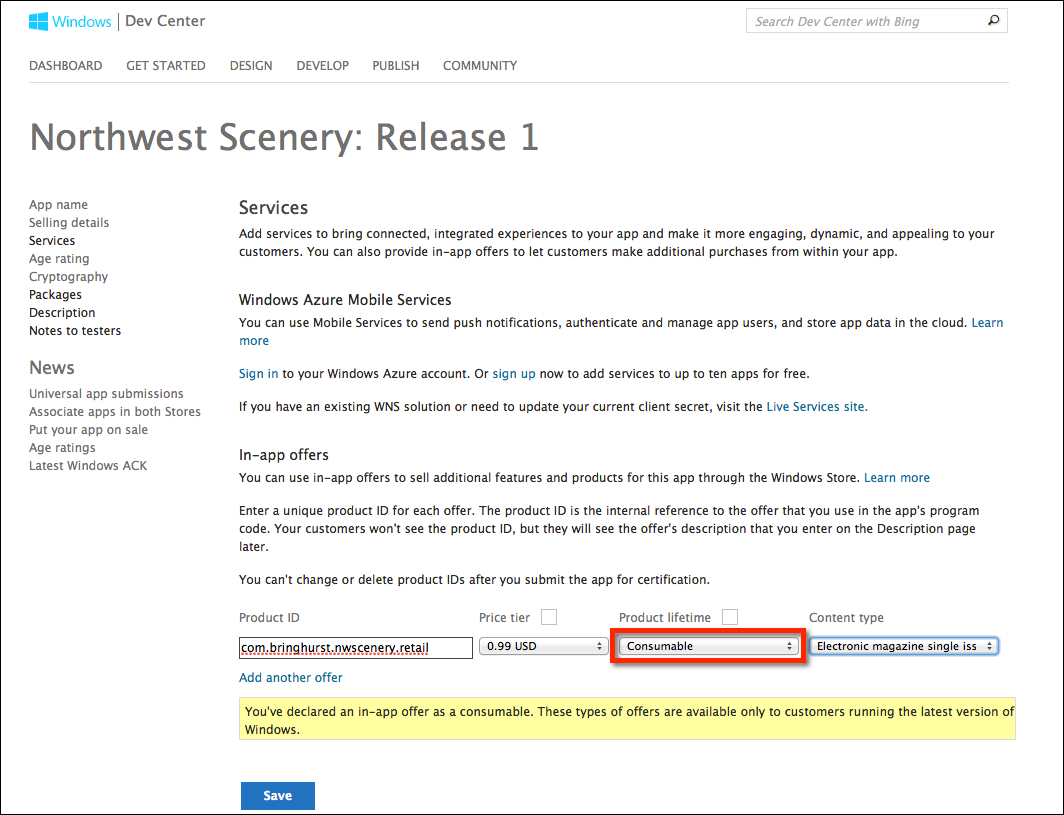1064x815 pixels.
Task: Click the Windows logo icon
Action: (x=39, y=21)
